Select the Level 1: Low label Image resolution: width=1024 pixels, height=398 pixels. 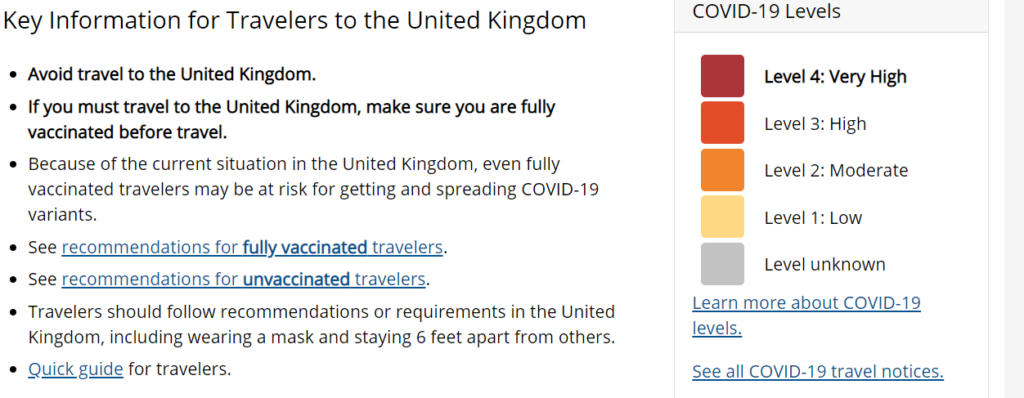click(x=813, y=218)
